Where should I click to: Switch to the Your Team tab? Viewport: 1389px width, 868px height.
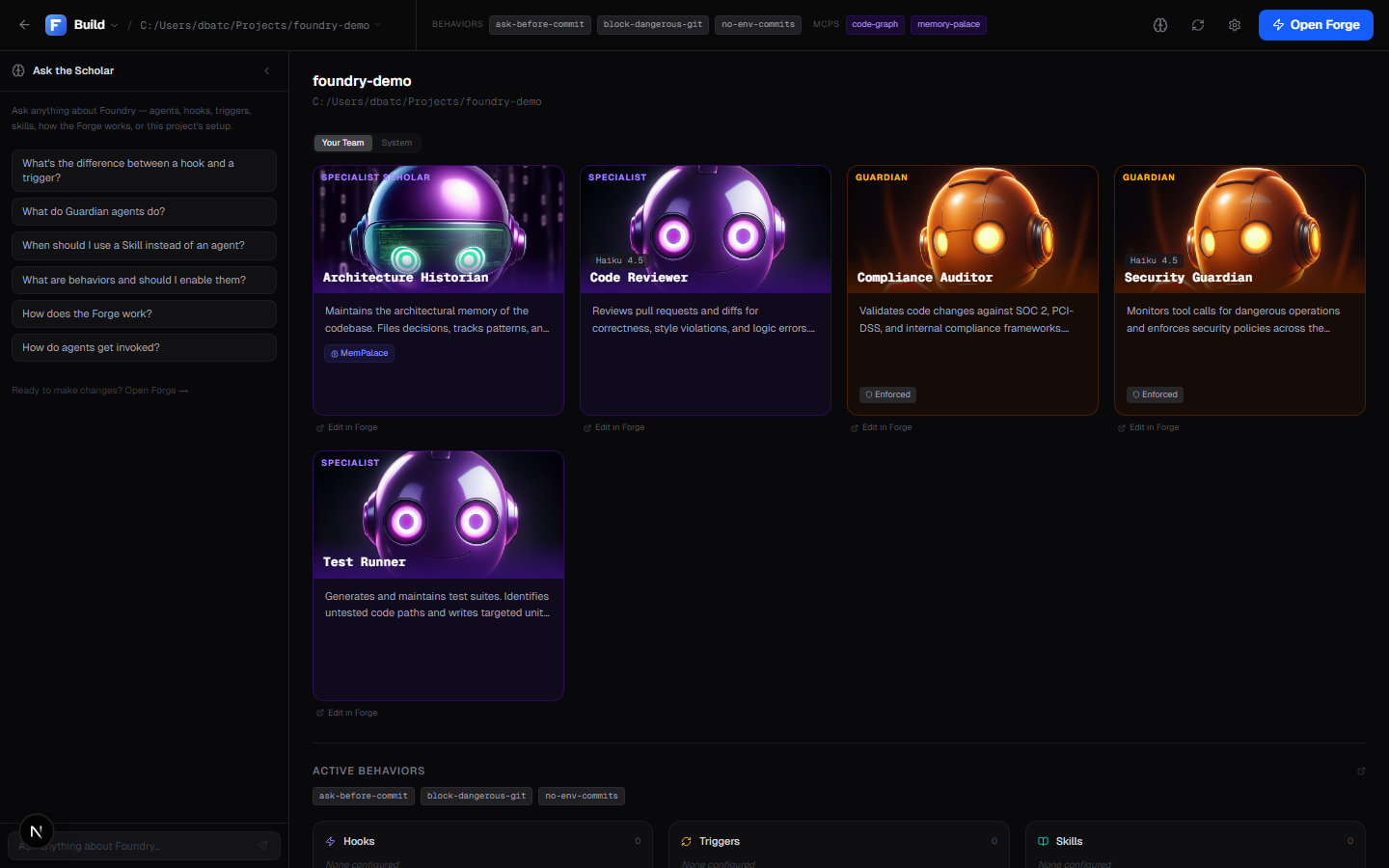pos(342,143)
